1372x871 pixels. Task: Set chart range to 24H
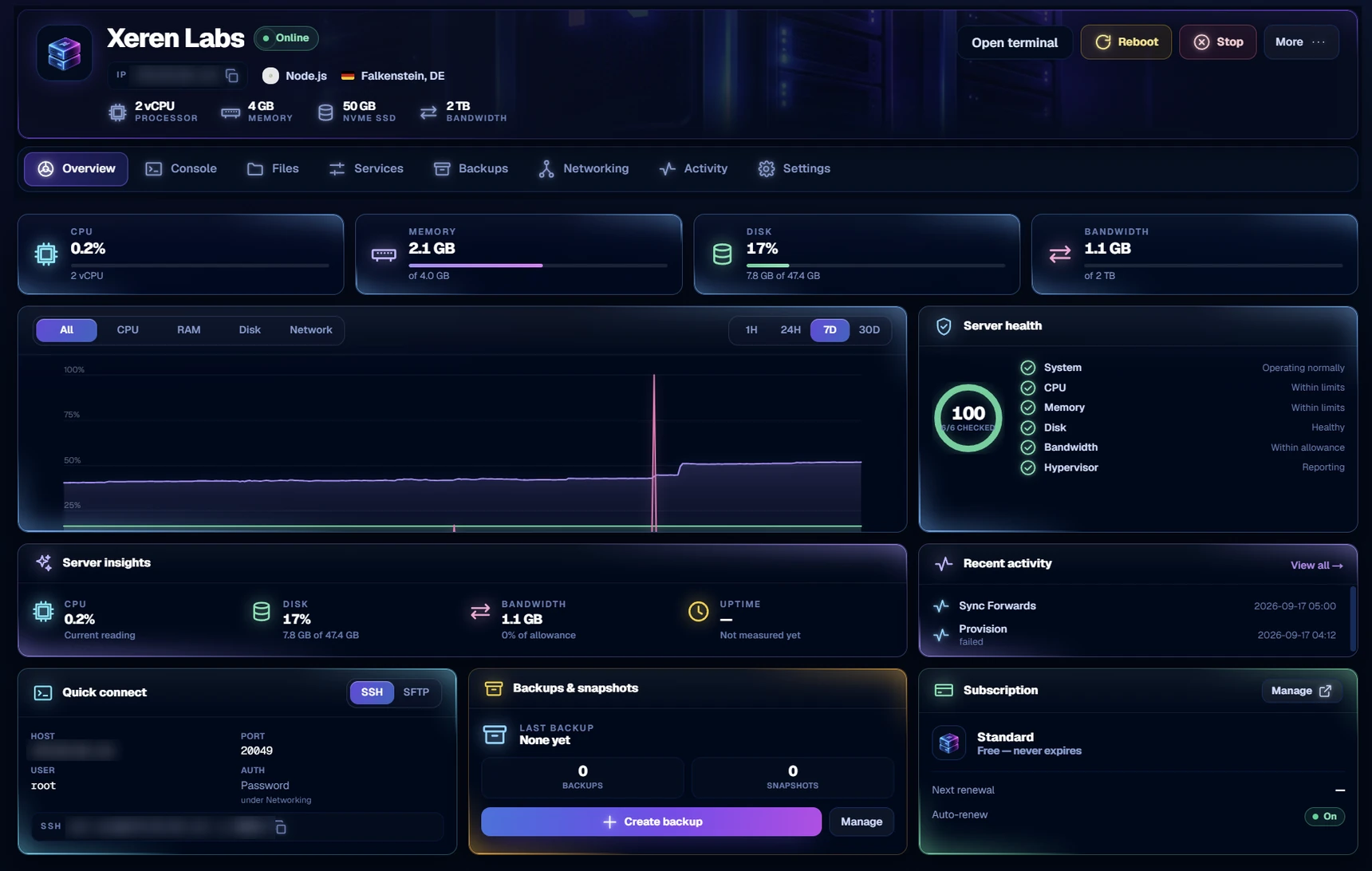click(790, 330)
